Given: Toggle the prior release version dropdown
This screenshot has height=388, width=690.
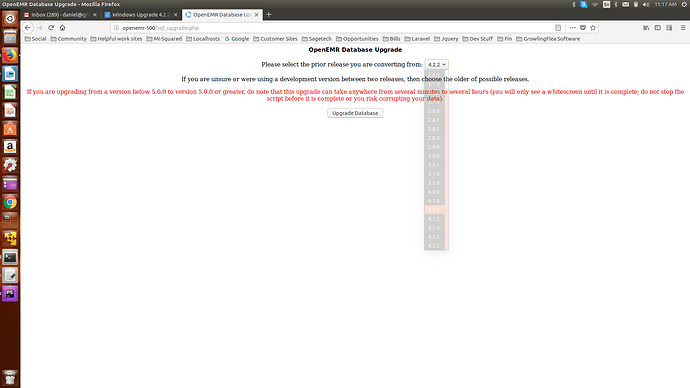Looking at the screenshot, I should [x=437, y=65].
